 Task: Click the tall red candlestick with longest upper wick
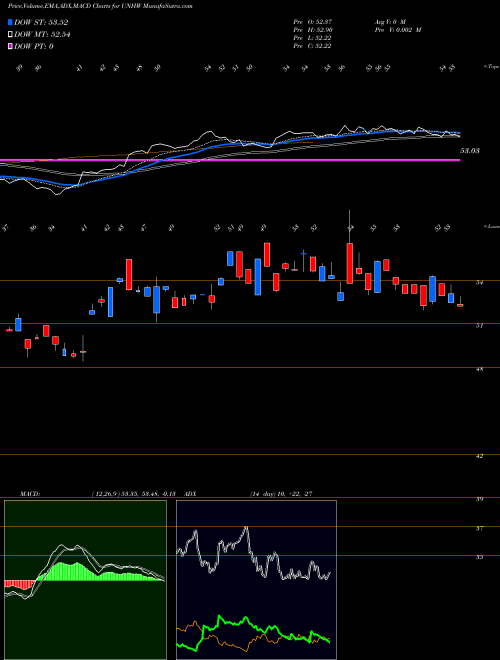[x=350, y=263]
